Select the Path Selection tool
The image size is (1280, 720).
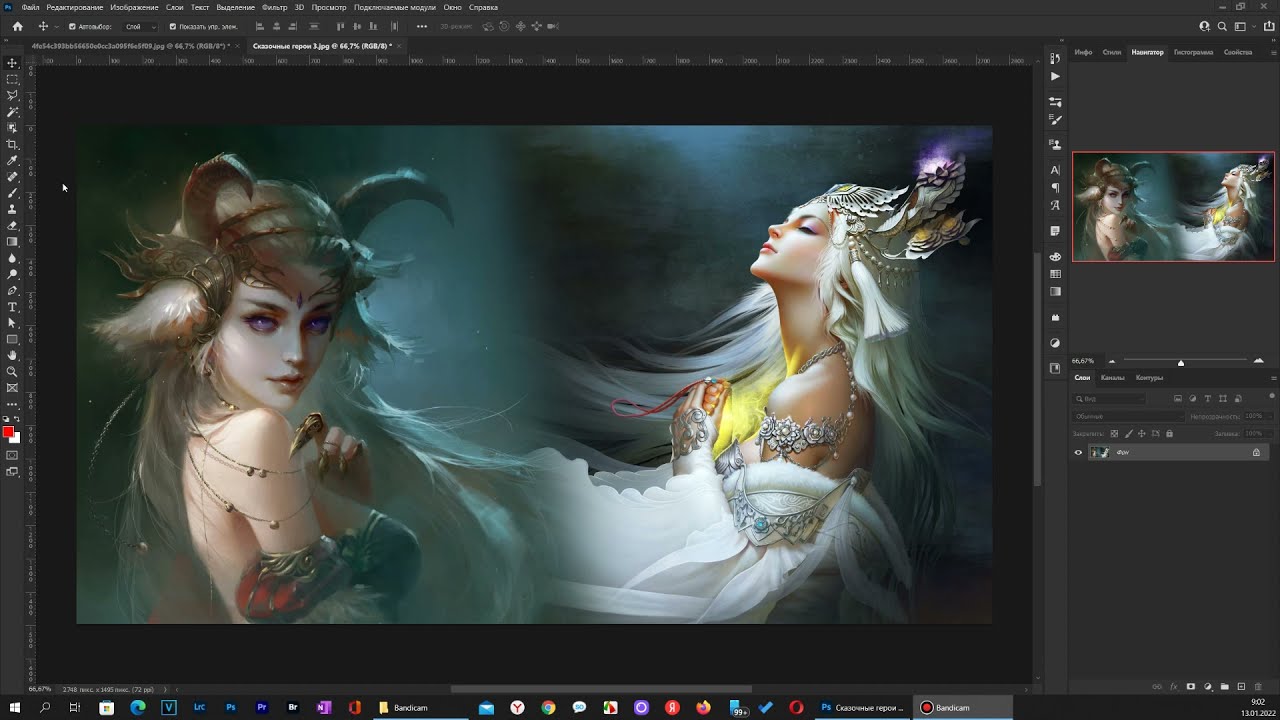12,323
